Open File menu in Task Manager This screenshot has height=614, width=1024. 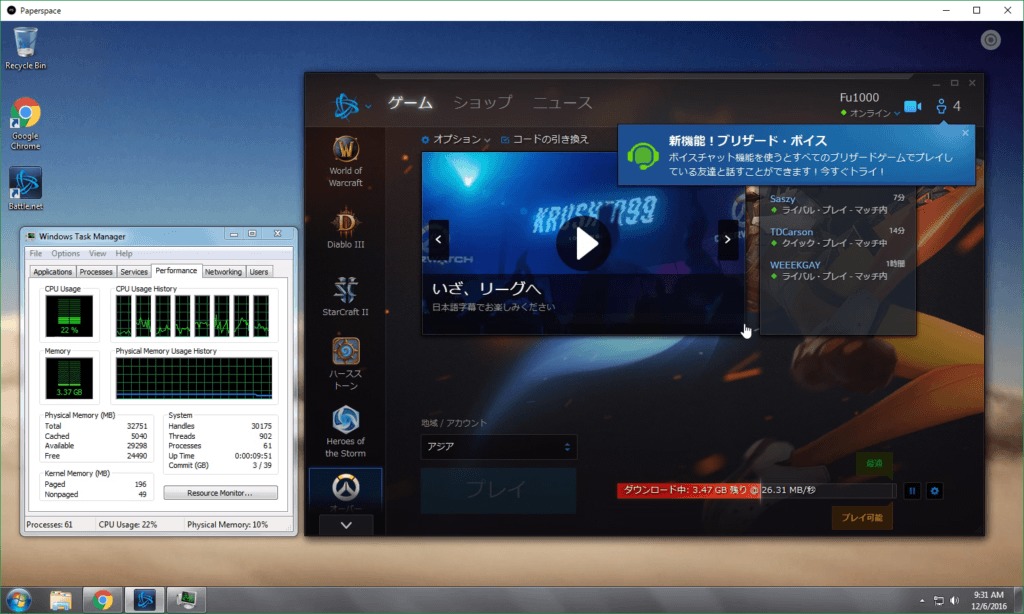pyautogui.click(x=36, y=253)
